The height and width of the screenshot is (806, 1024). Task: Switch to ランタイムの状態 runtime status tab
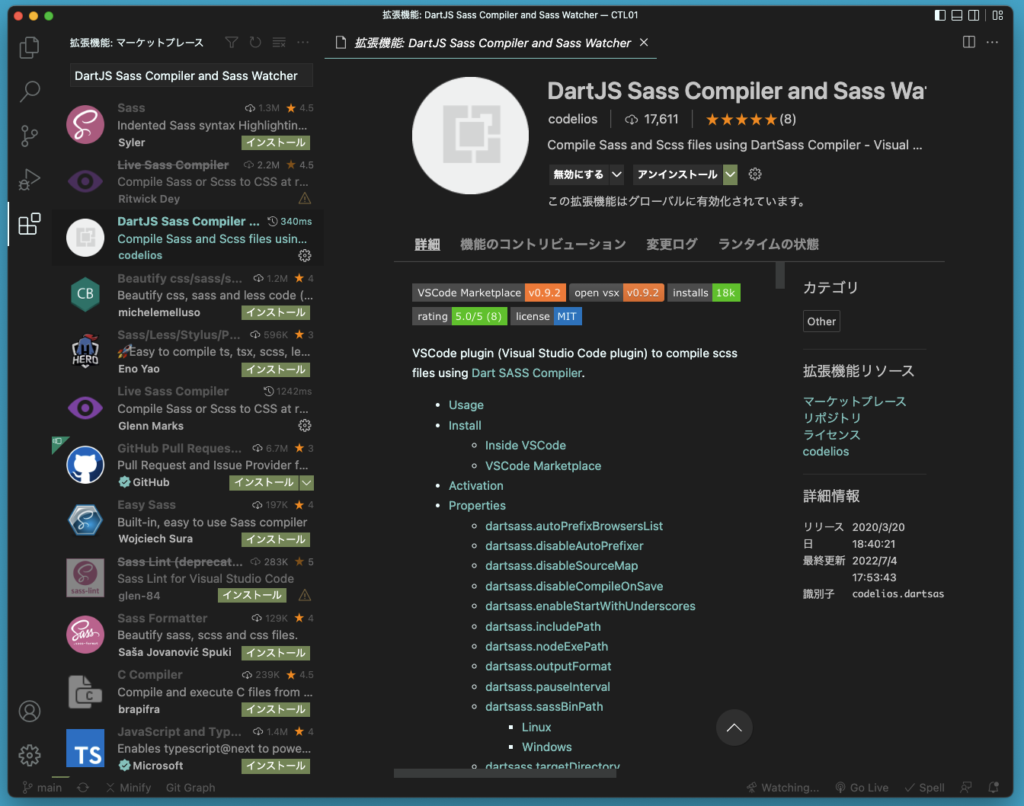click(768, 244)
